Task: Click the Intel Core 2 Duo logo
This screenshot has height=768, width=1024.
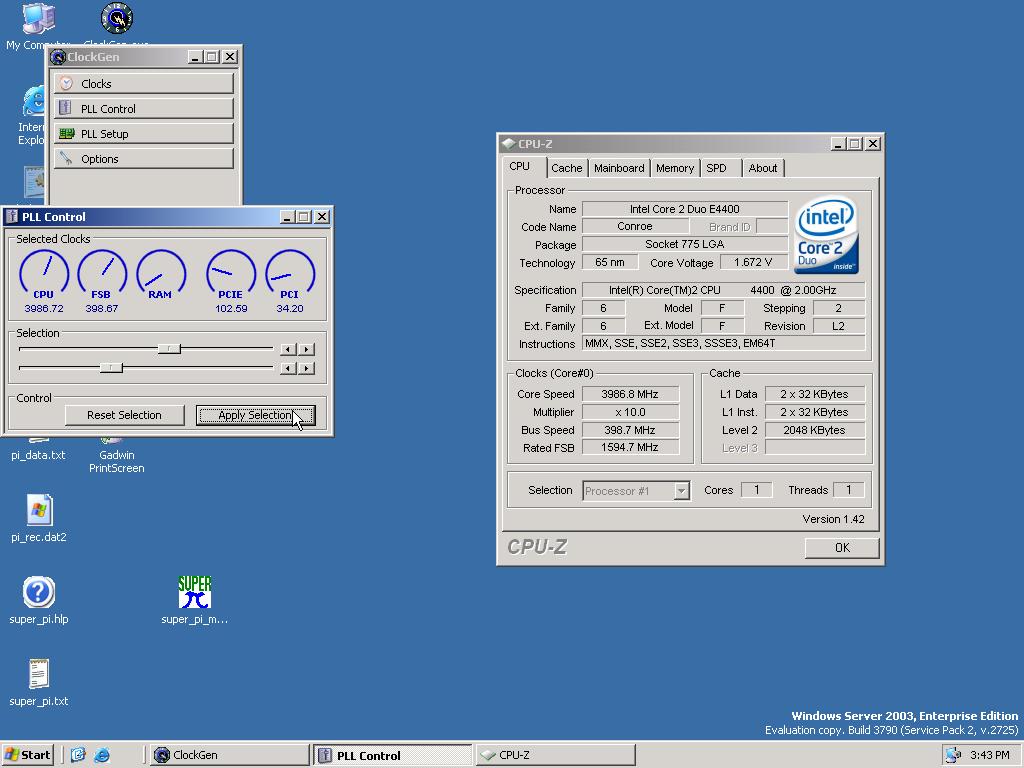Action: click(x=826, y=235)
